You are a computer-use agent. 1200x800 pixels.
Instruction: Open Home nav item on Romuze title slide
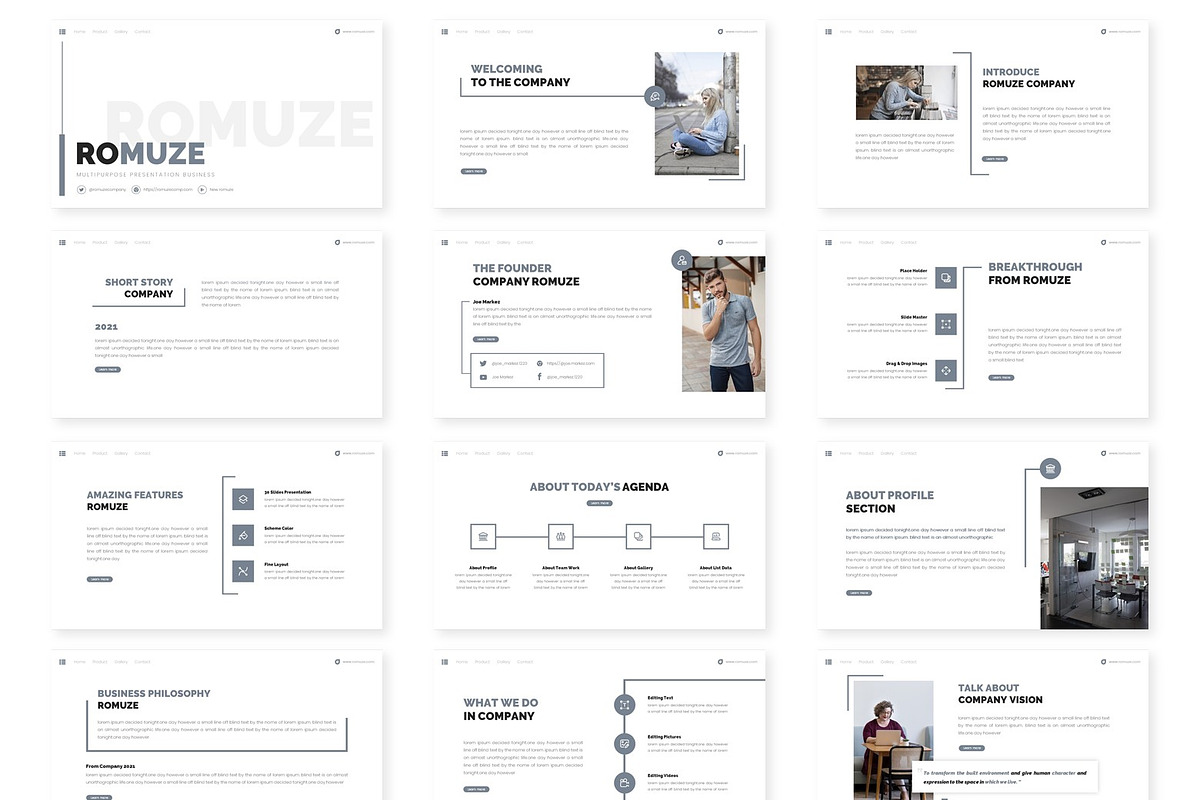point(79,31)
